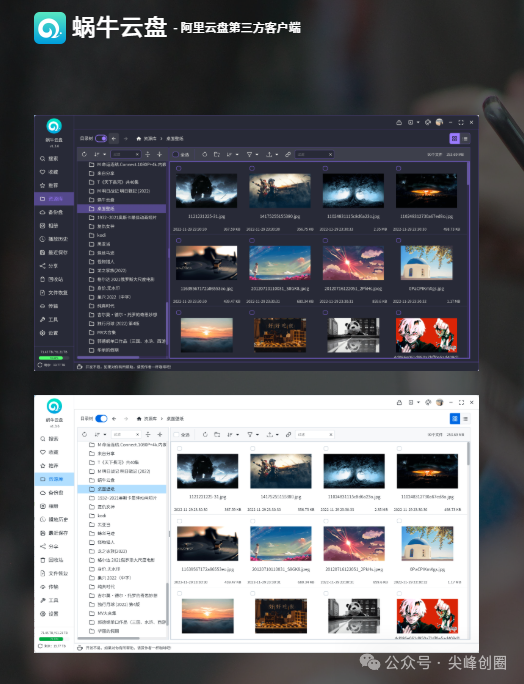524x684 pixels.
Task: Tick checkbox above turntable image in dark window
Action: click(x=178, y=240)
